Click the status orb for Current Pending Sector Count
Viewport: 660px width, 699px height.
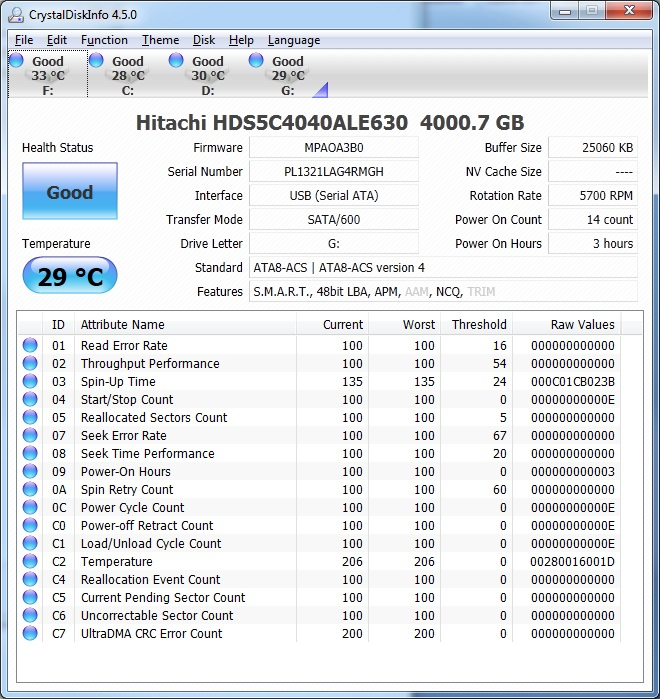click(x=30, y=597)
